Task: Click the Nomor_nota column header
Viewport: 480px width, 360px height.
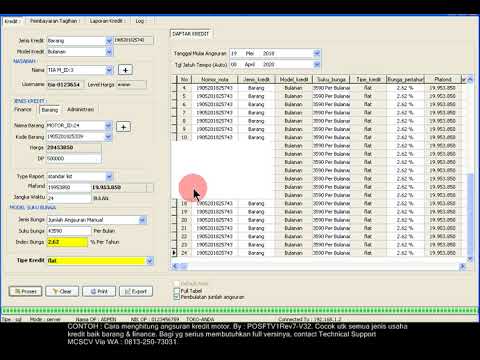Action: (x=215, y=79)
